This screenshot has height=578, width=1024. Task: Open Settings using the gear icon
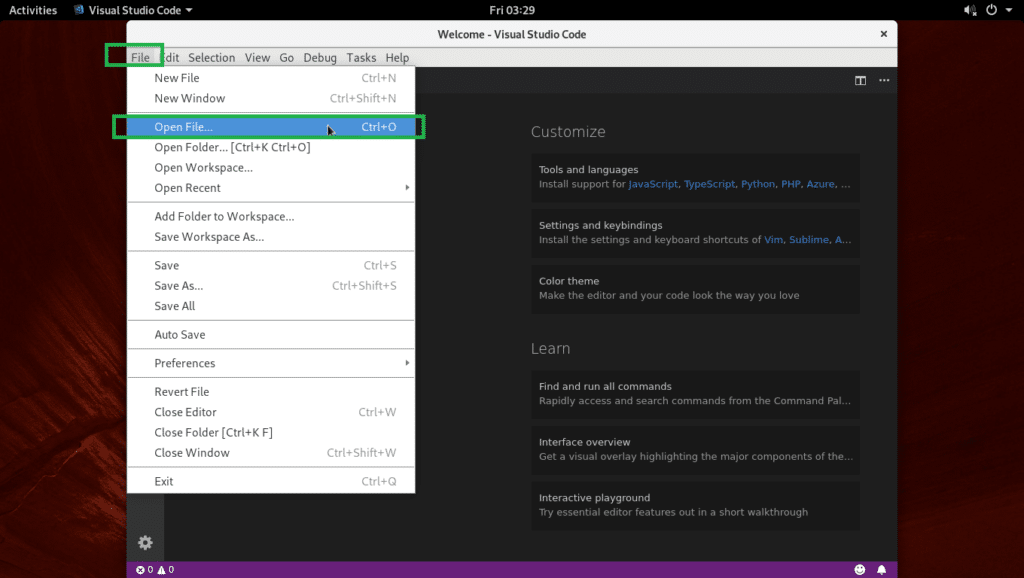pyautogui.click(x=145, y=542)
